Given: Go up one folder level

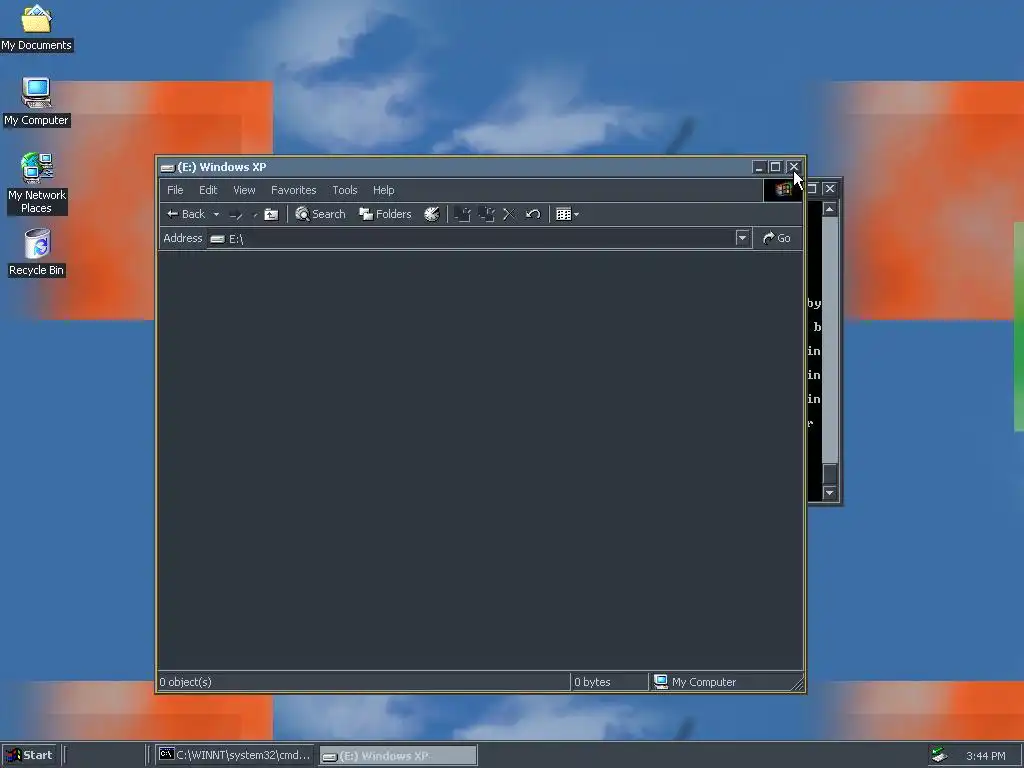Looking at the screenshot, I should 271,214.
